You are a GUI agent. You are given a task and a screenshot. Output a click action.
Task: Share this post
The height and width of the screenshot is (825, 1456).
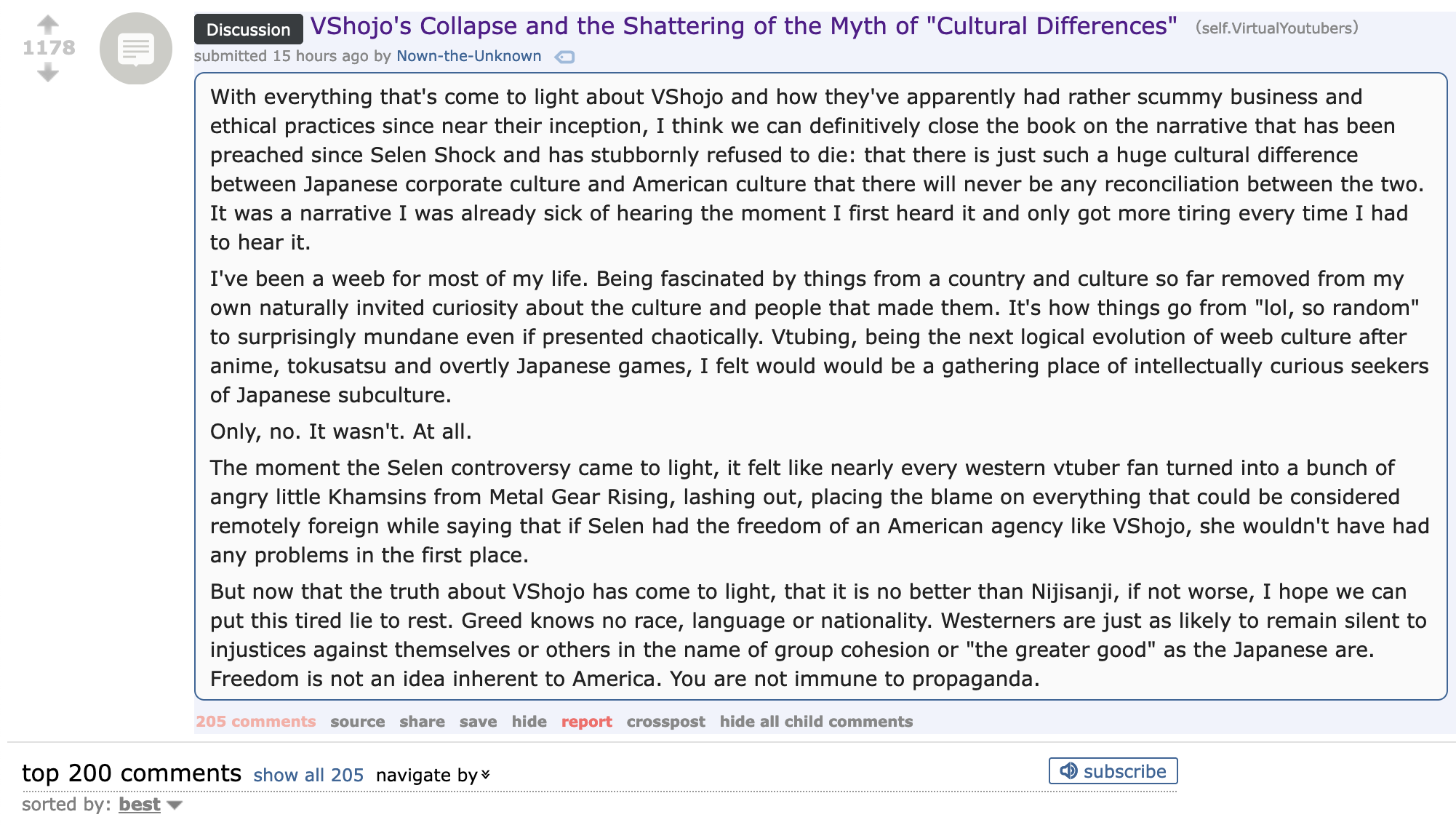click(422, 722)
